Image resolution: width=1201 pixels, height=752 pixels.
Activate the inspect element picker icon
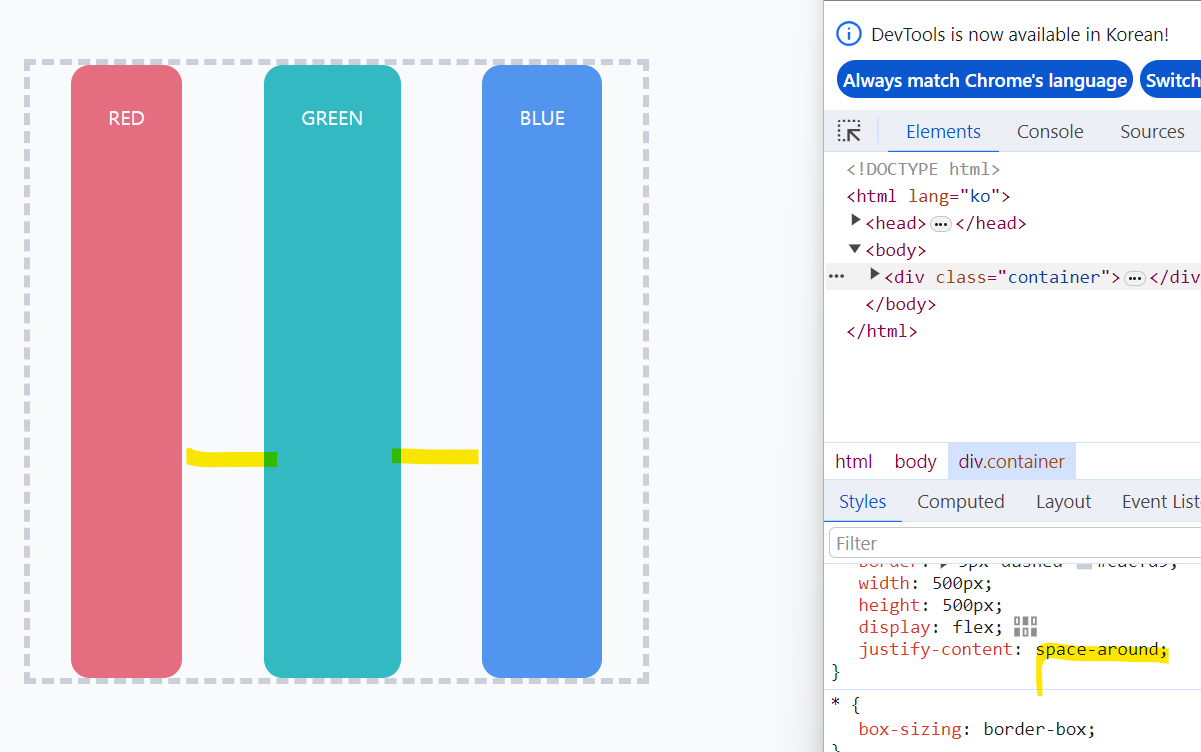(x=849, y=131)
